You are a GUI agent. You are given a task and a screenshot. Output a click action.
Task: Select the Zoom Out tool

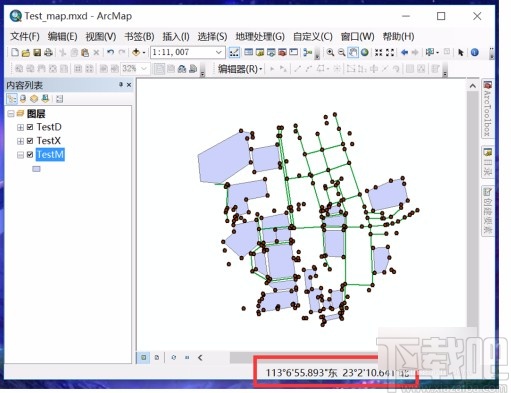tap(341, 52)
